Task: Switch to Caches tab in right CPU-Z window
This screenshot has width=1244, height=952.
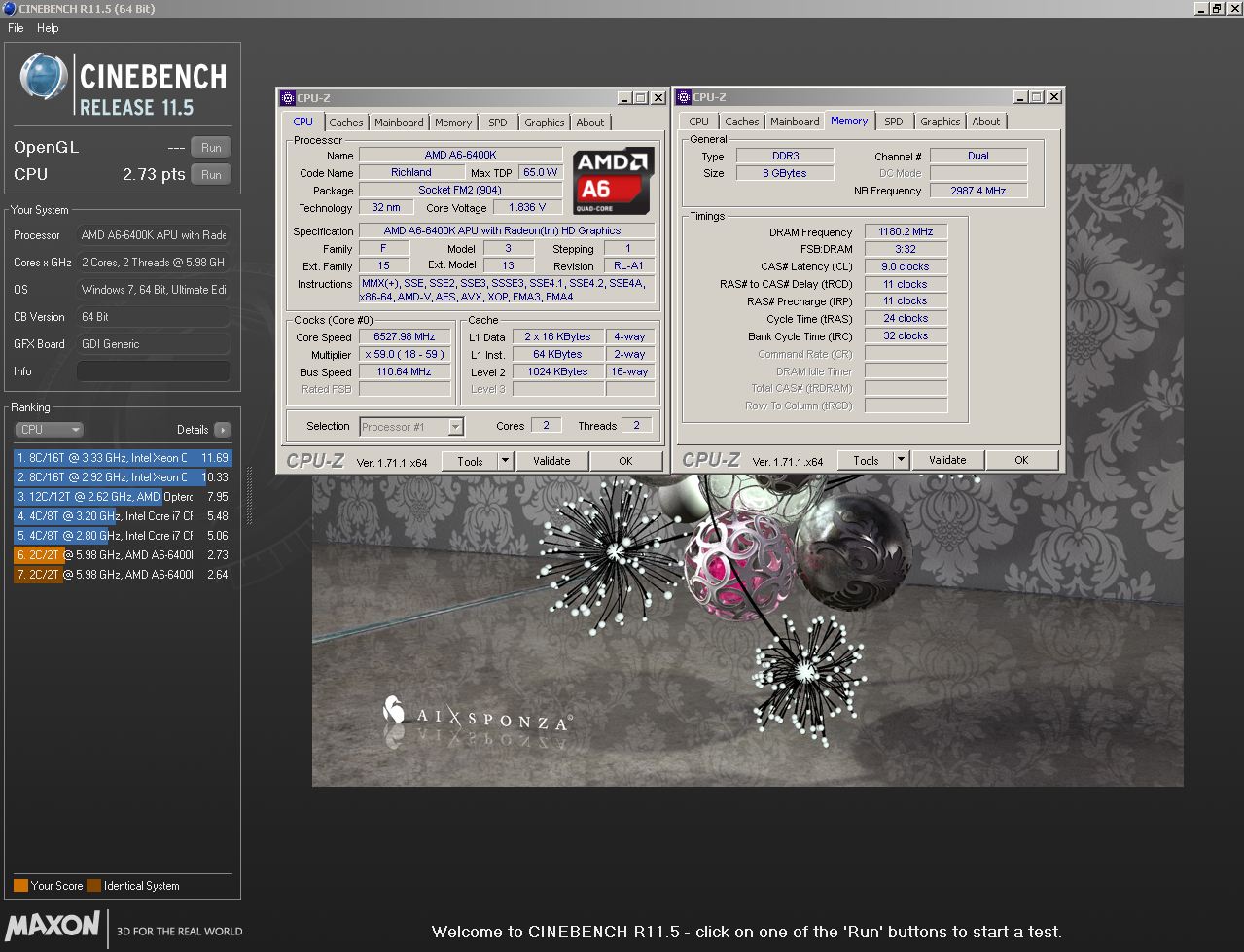Action: click(x=741, y=122)
